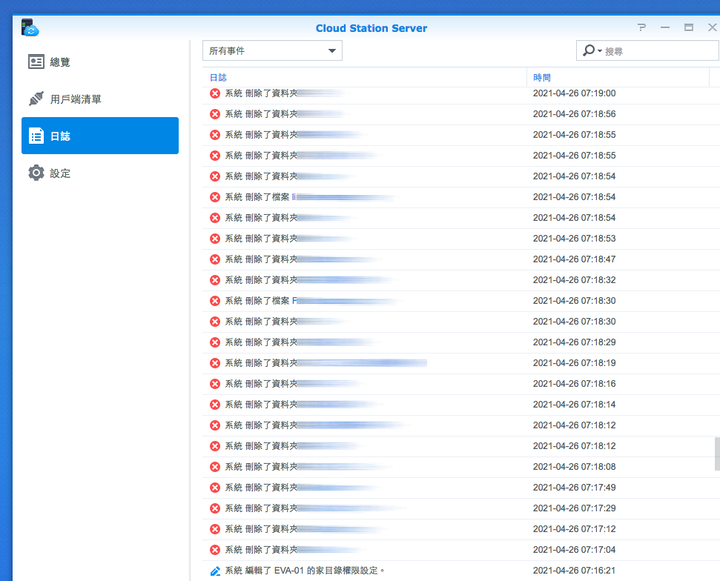Click the Cloud Station Server window title
Screen dimensions: 720x581
coord(371,28)
